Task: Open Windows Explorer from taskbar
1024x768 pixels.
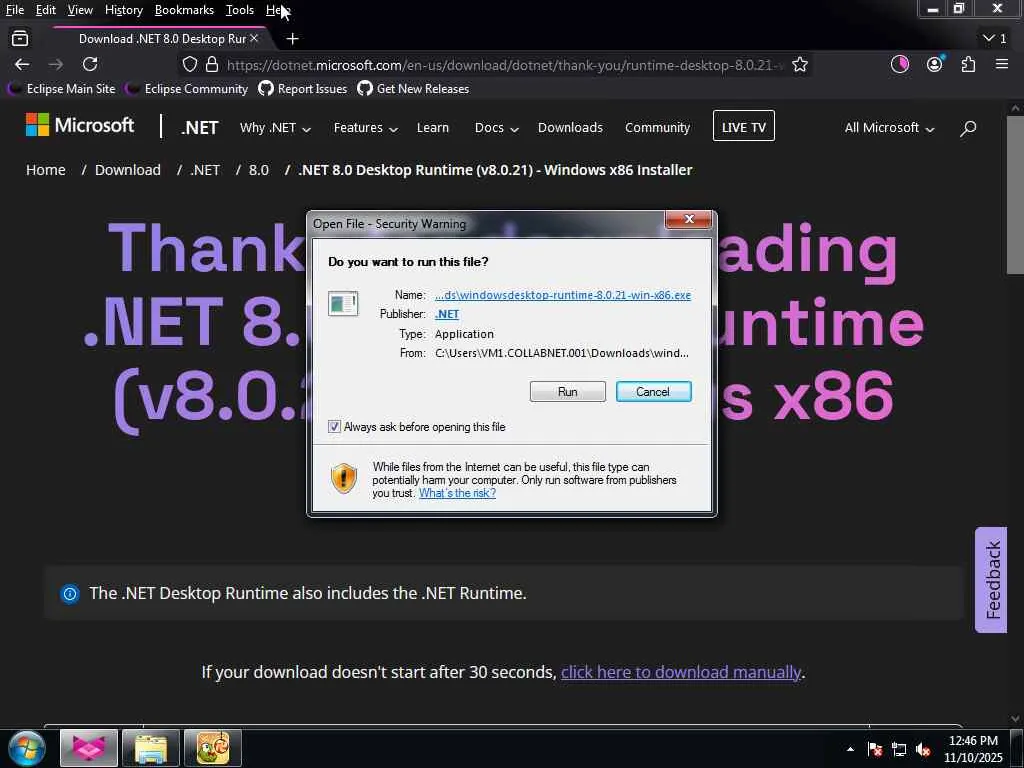Action: 151,748
